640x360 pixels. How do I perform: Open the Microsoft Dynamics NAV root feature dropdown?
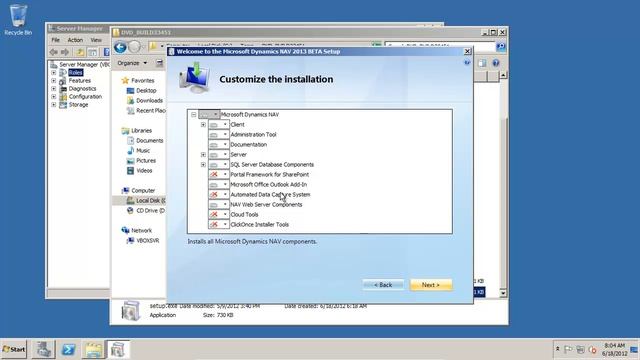tap(209, 115)
